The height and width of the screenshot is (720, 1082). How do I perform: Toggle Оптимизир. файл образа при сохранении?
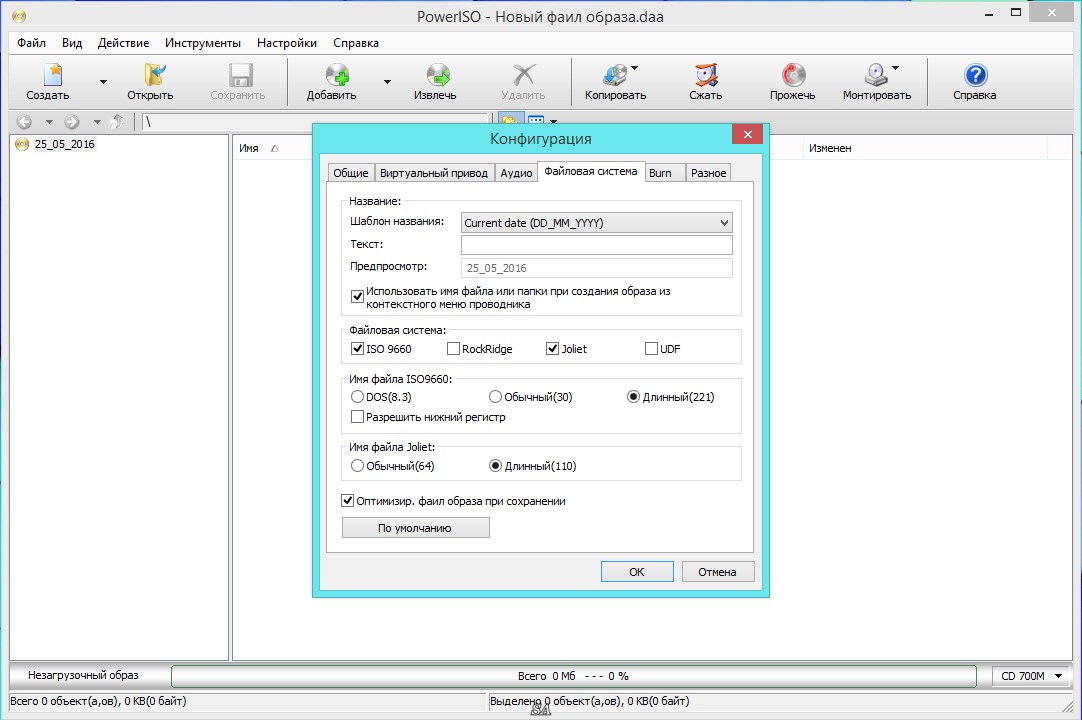(x=348, y=500)
